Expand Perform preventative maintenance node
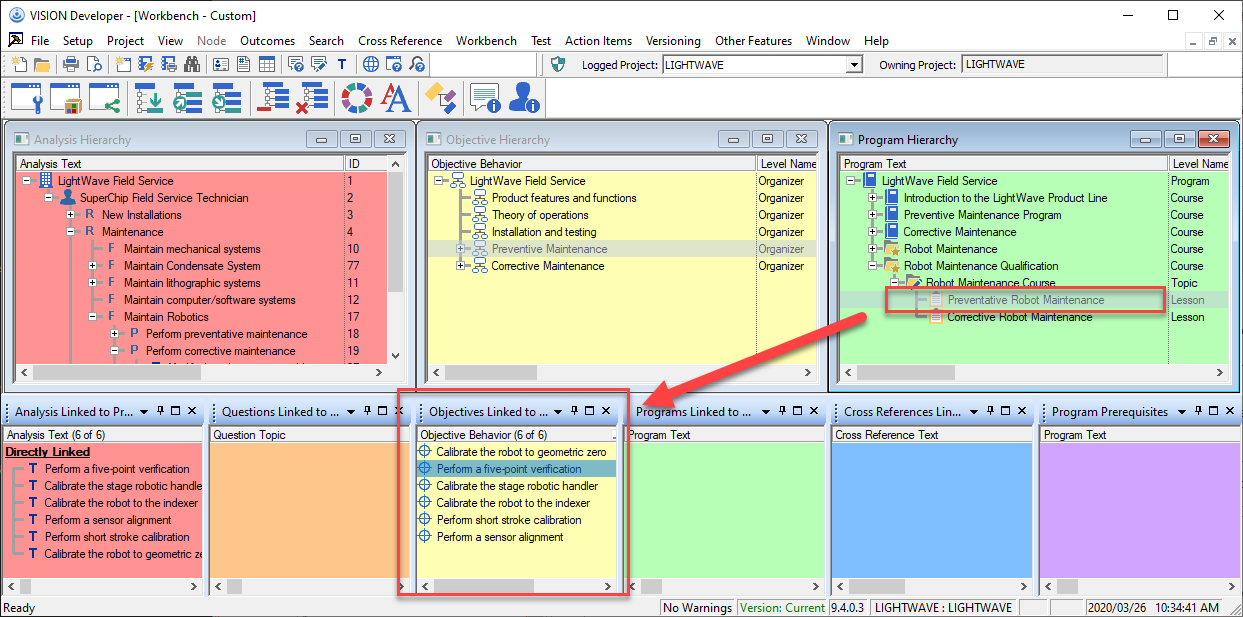The image size is (1243, 617). click(x=114, y=334)
